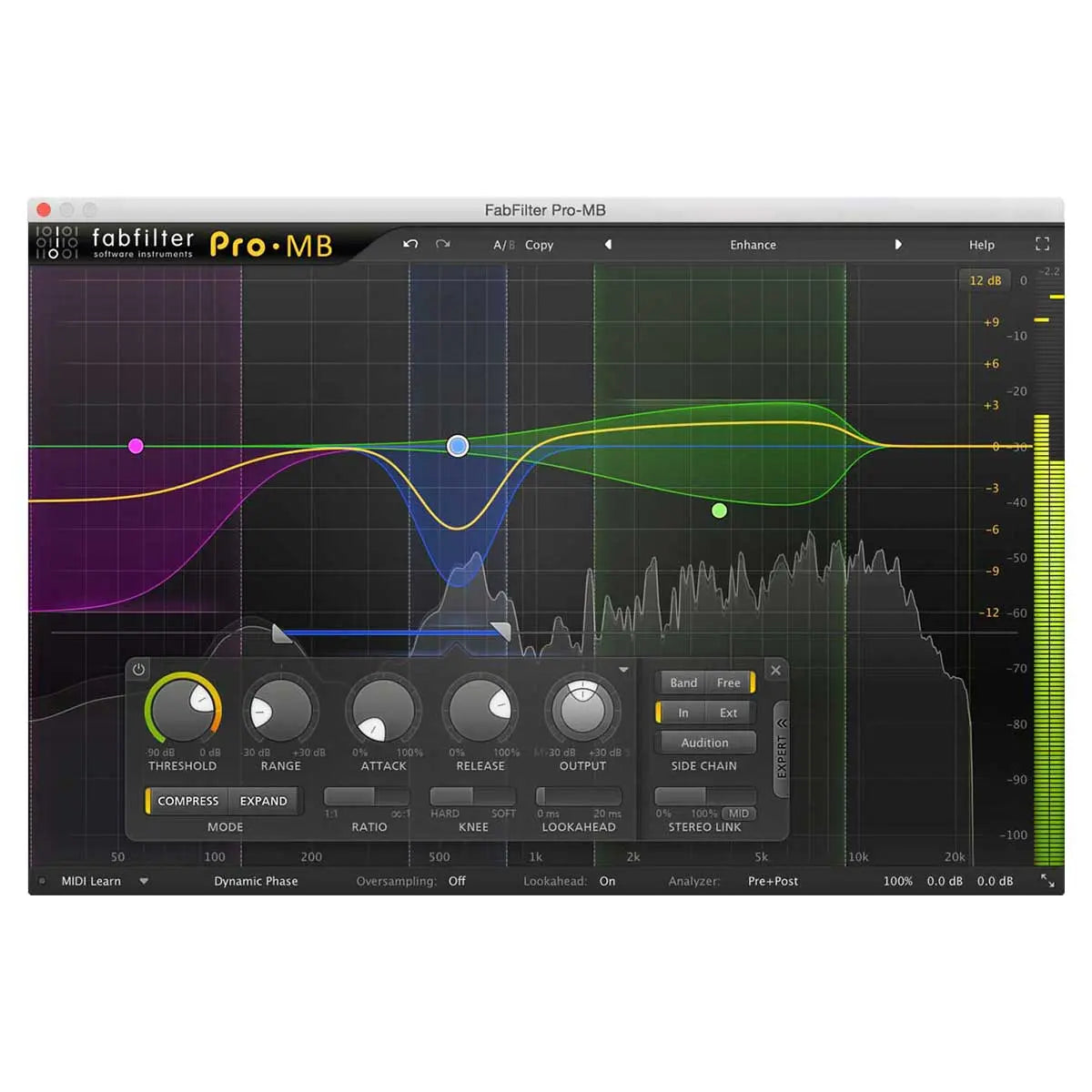This screenshot has height=1092, width=1092.
Task: Open the Enhance preset menu
Action: tap(753, 245)
